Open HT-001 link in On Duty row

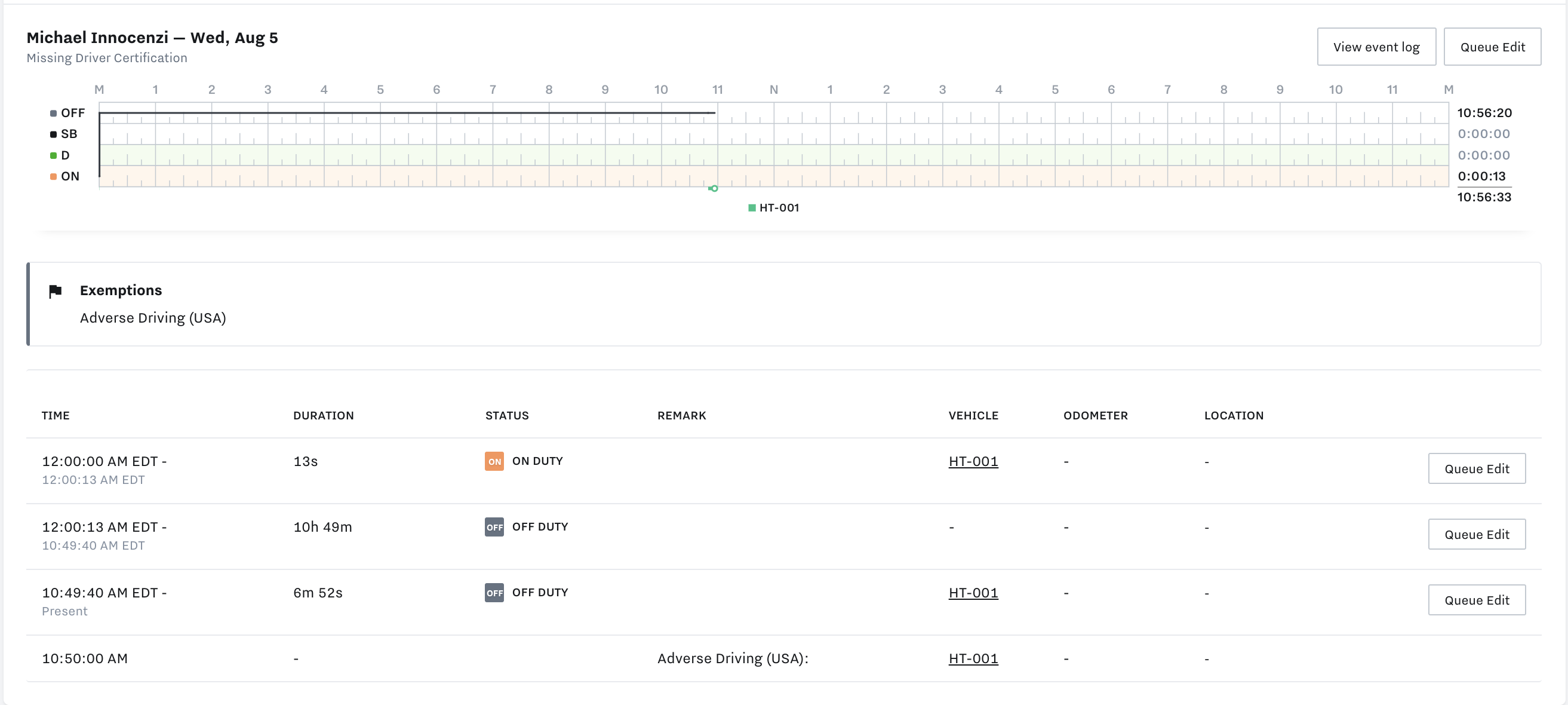coord(973,461)
